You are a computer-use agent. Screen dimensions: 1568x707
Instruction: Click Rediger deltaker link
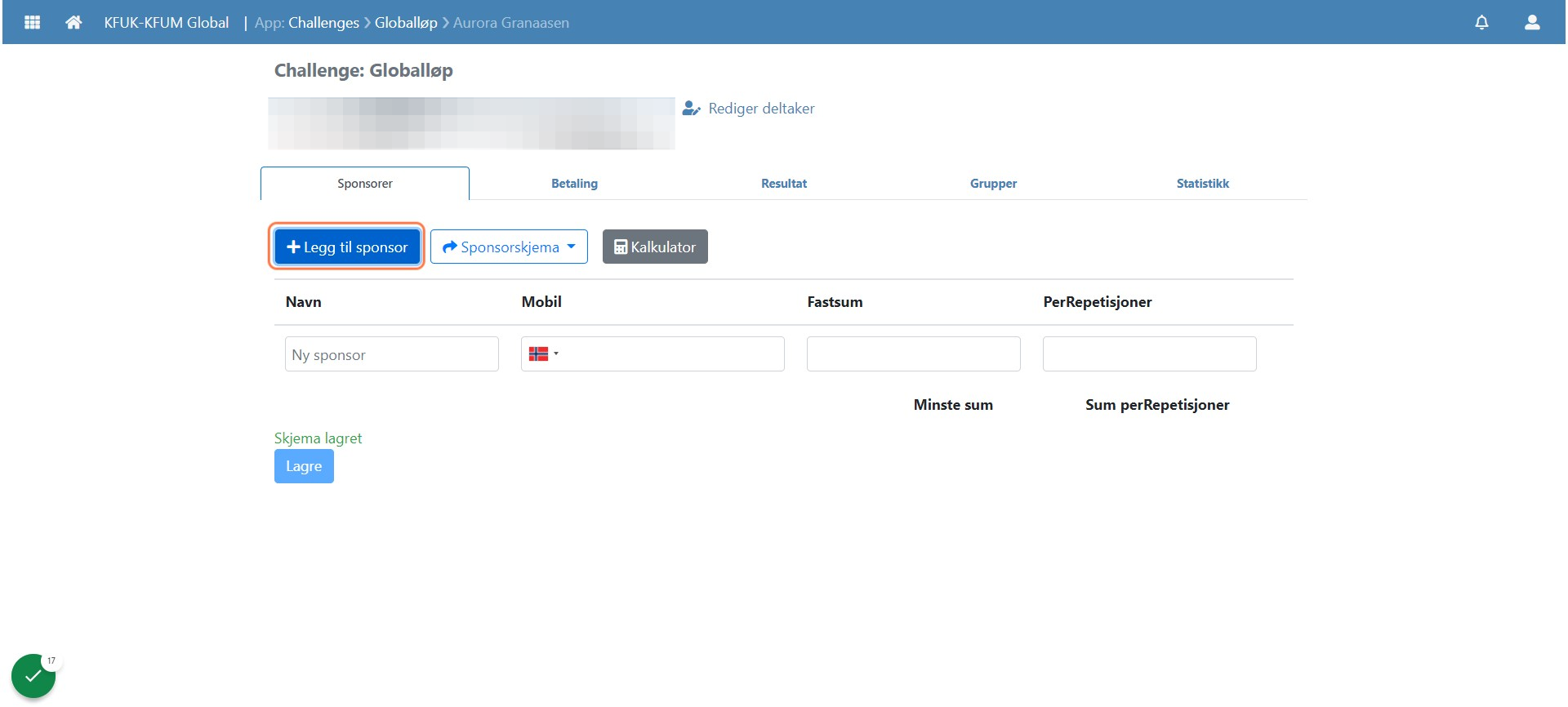(749, 109)
